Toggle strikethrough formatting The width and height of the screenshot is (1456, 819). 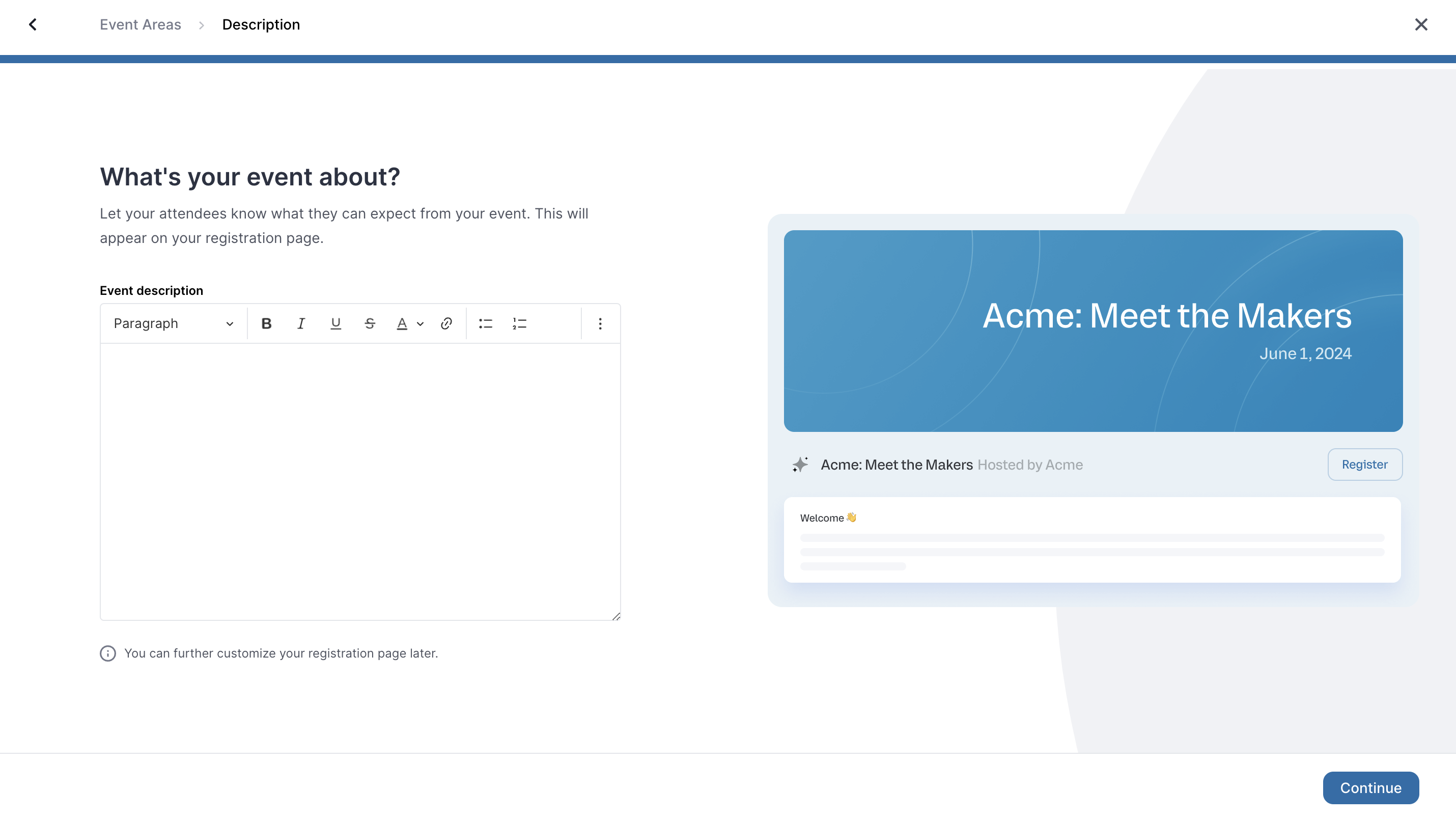[370, 323]
